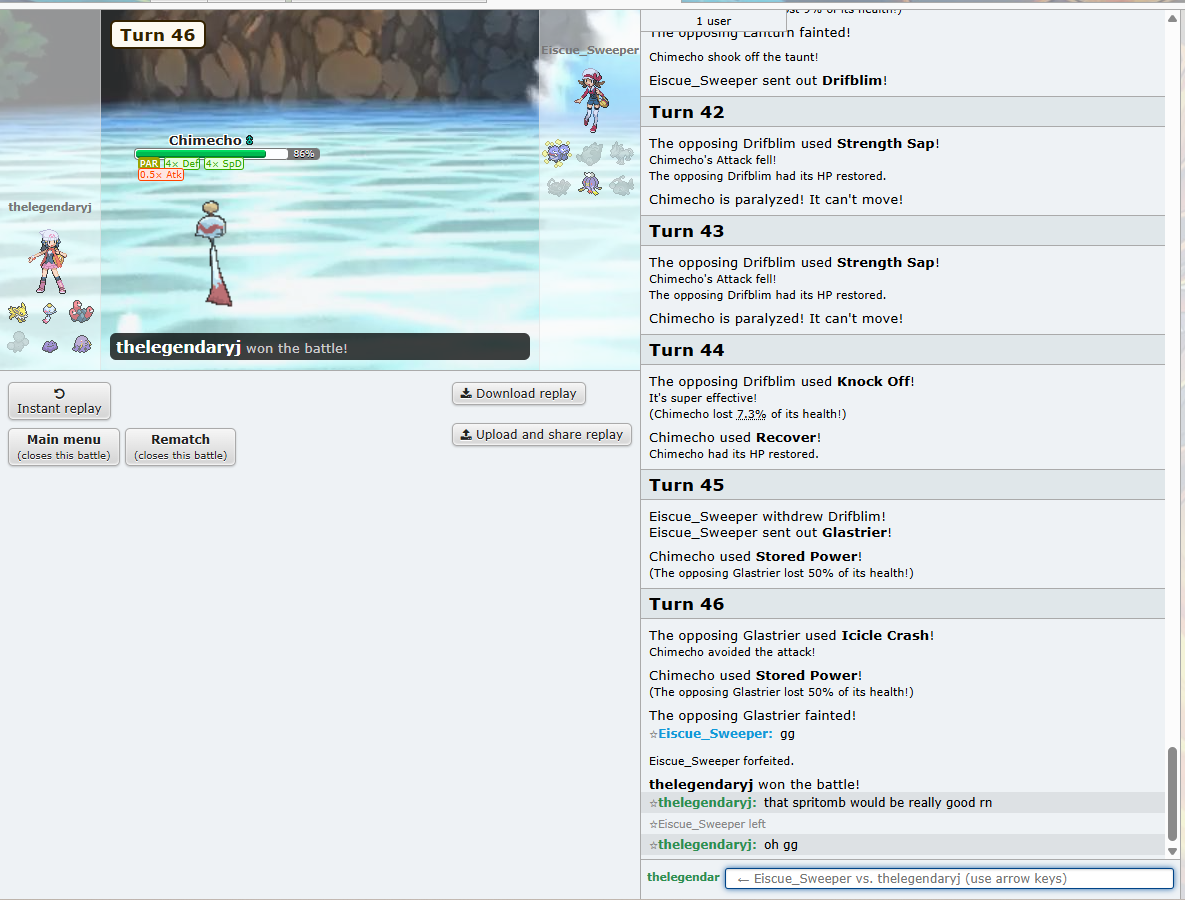Click the Chimecho sprite on the battlefield
1185x900 pixels.
pos(214,254)
